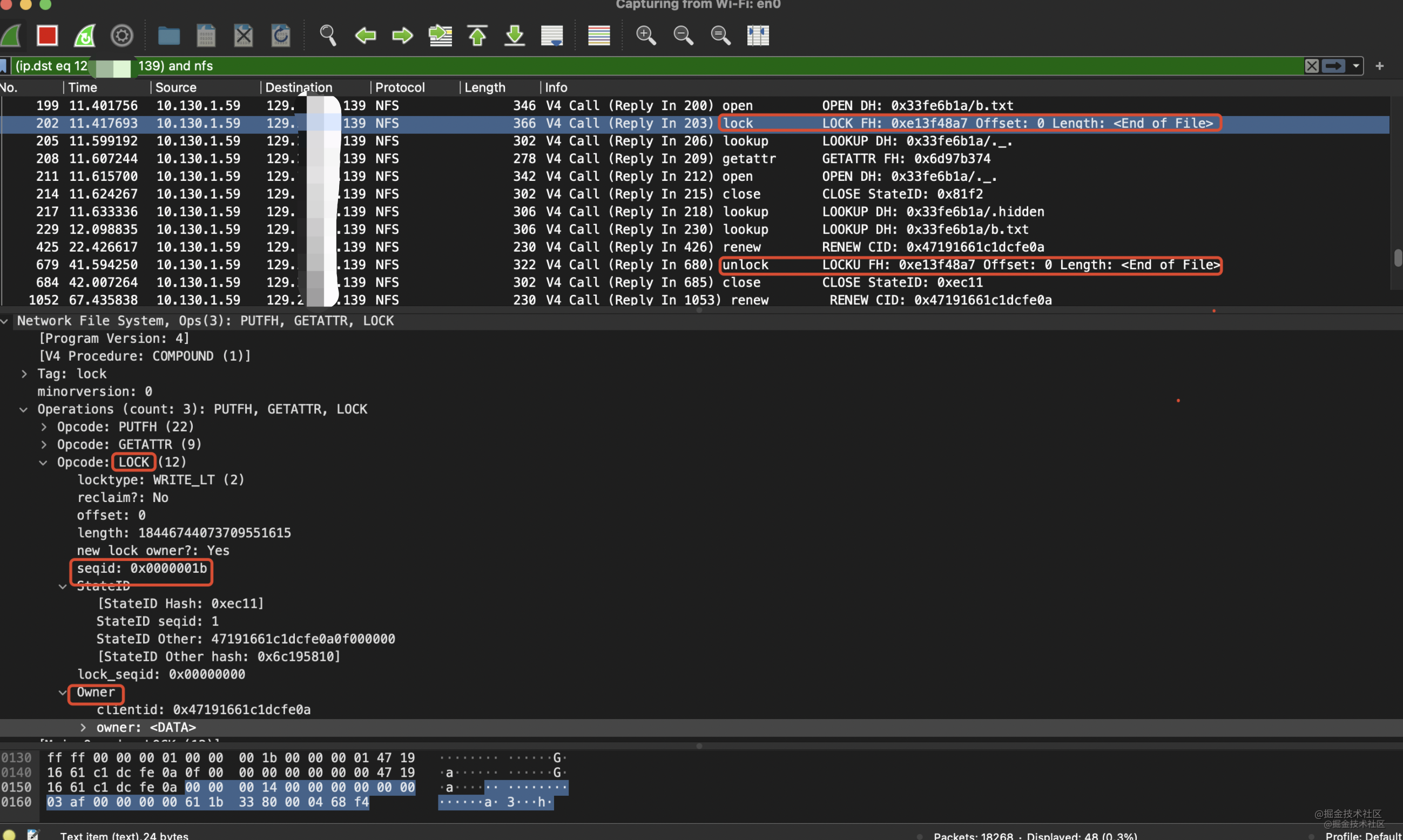1403x840 pixels.
Task: Expand Opcode: PUTFH (22)
Action: (44, 428)
